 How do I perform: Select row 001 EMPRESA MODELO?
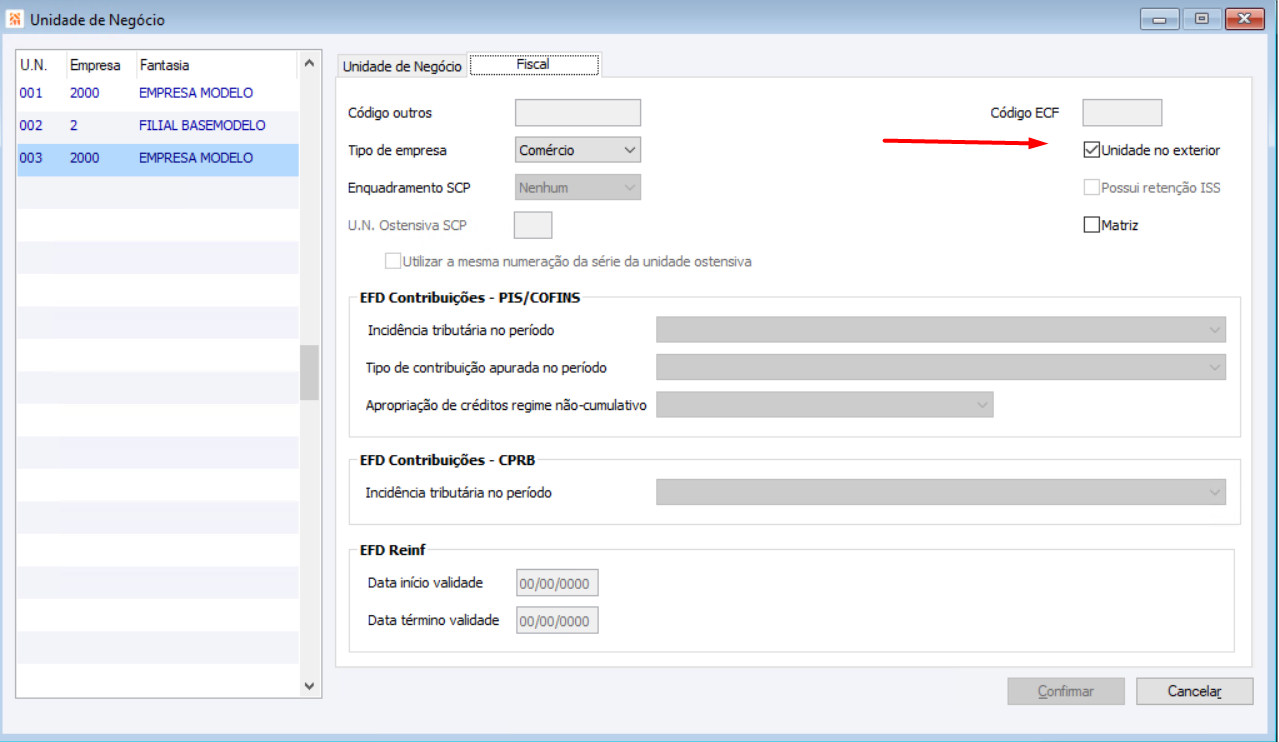point(157,93)
